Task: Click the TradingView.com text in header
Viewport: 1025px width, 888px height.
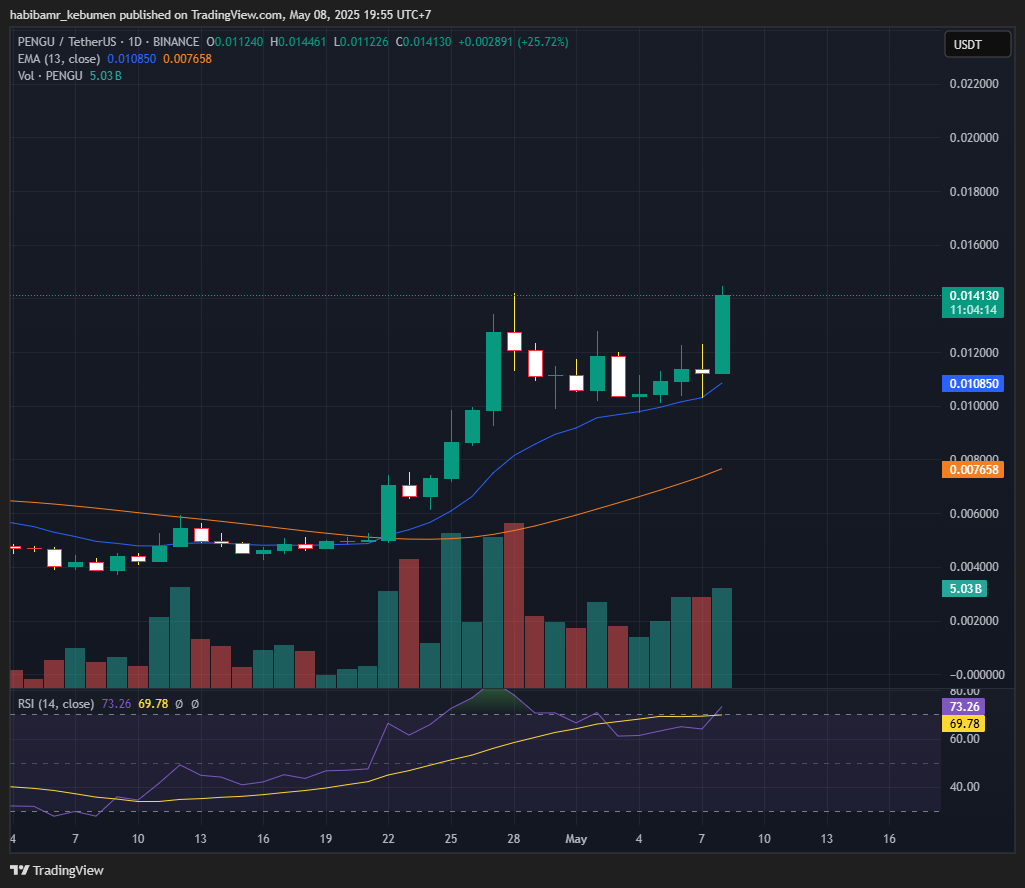Action: pyautogui.click(x=225, y=15)
